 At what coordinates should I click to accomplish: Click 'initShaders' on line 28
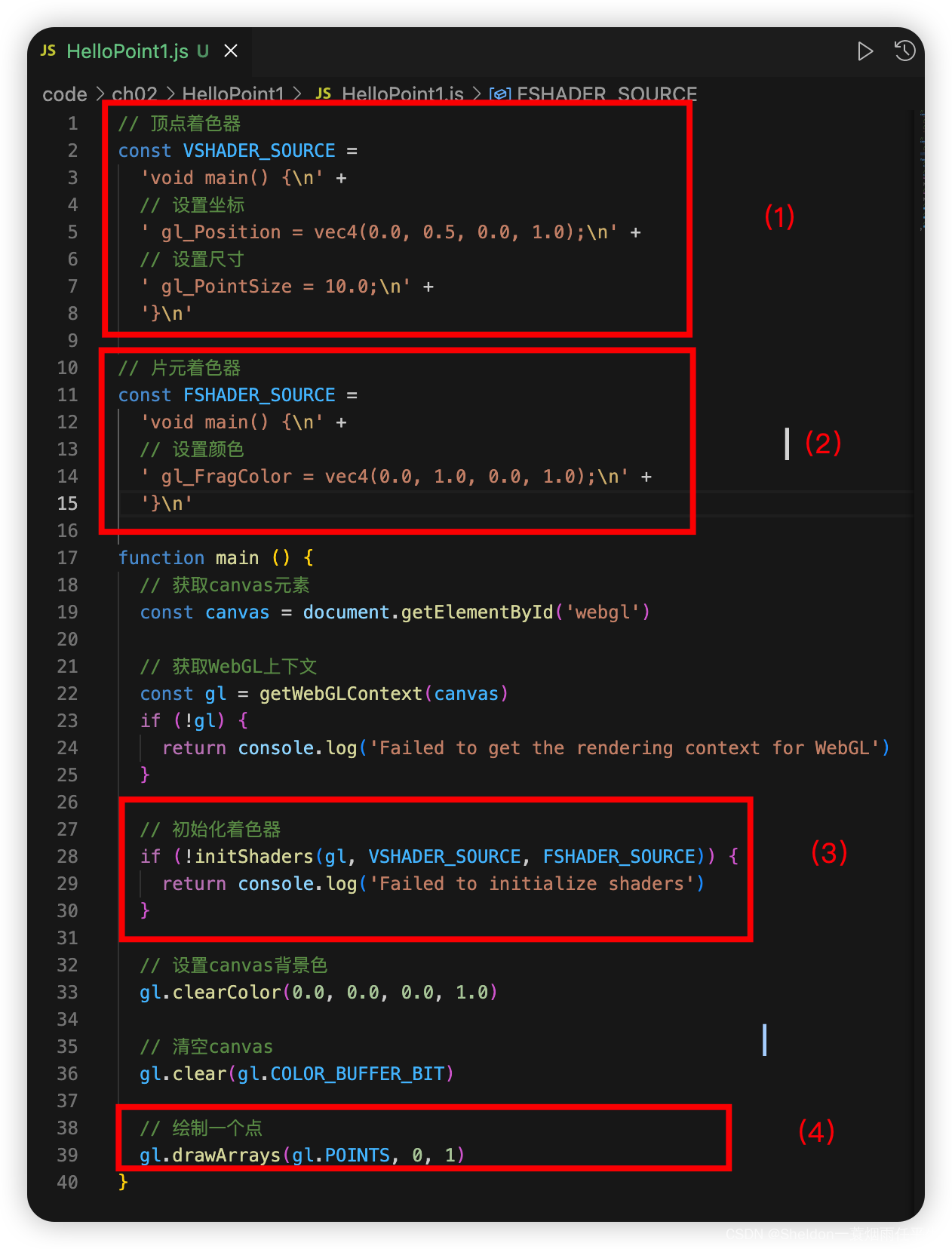[x=253, y=857]
